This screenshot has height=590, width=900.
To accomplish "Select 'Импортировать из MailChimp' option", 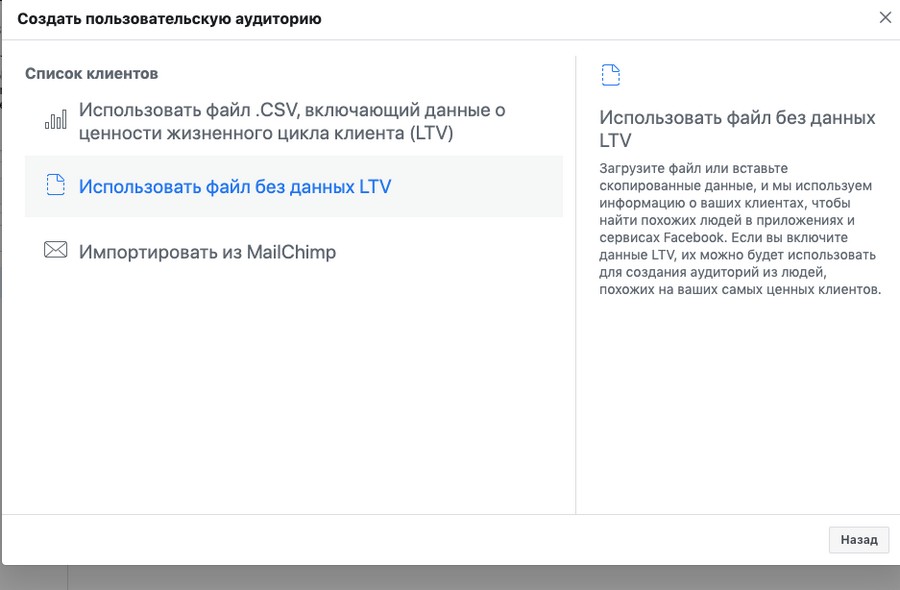I will (294, 251).
